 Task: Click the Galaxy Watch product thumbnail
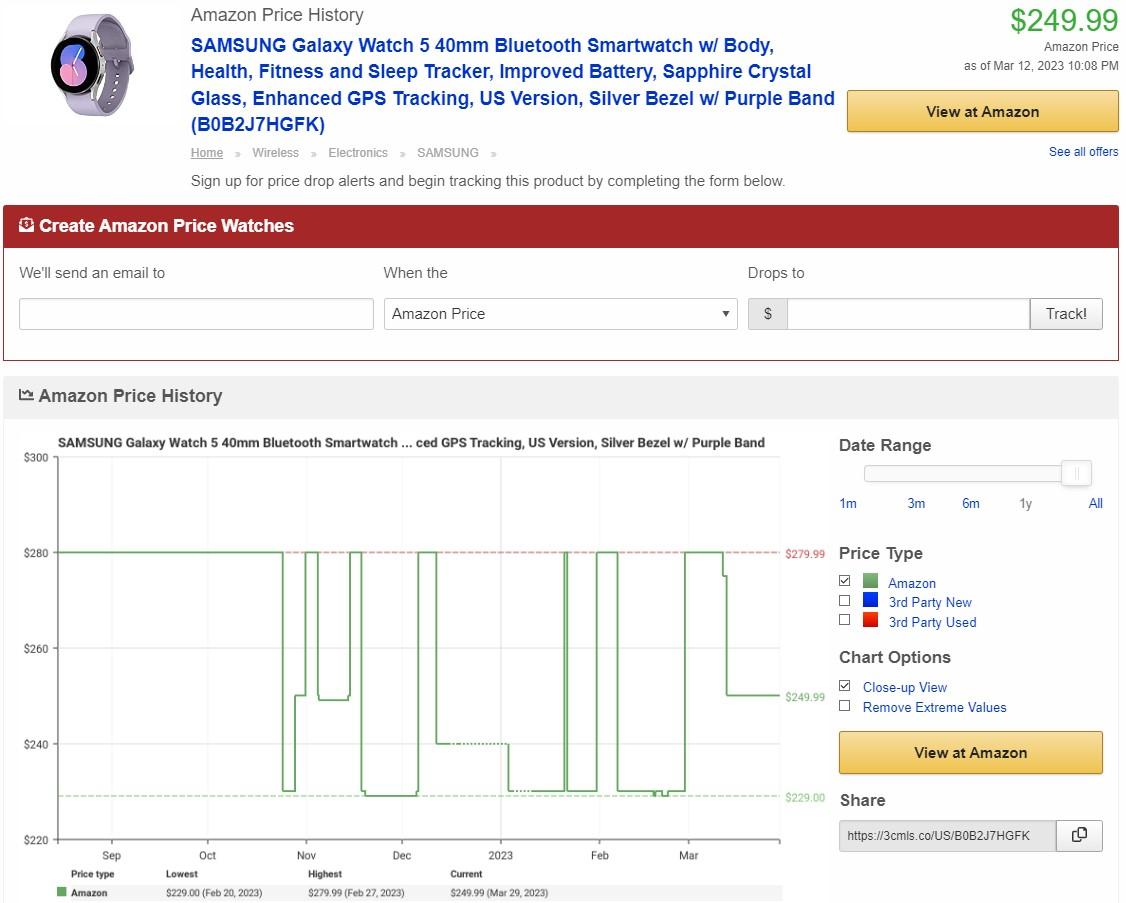point(92,66)
